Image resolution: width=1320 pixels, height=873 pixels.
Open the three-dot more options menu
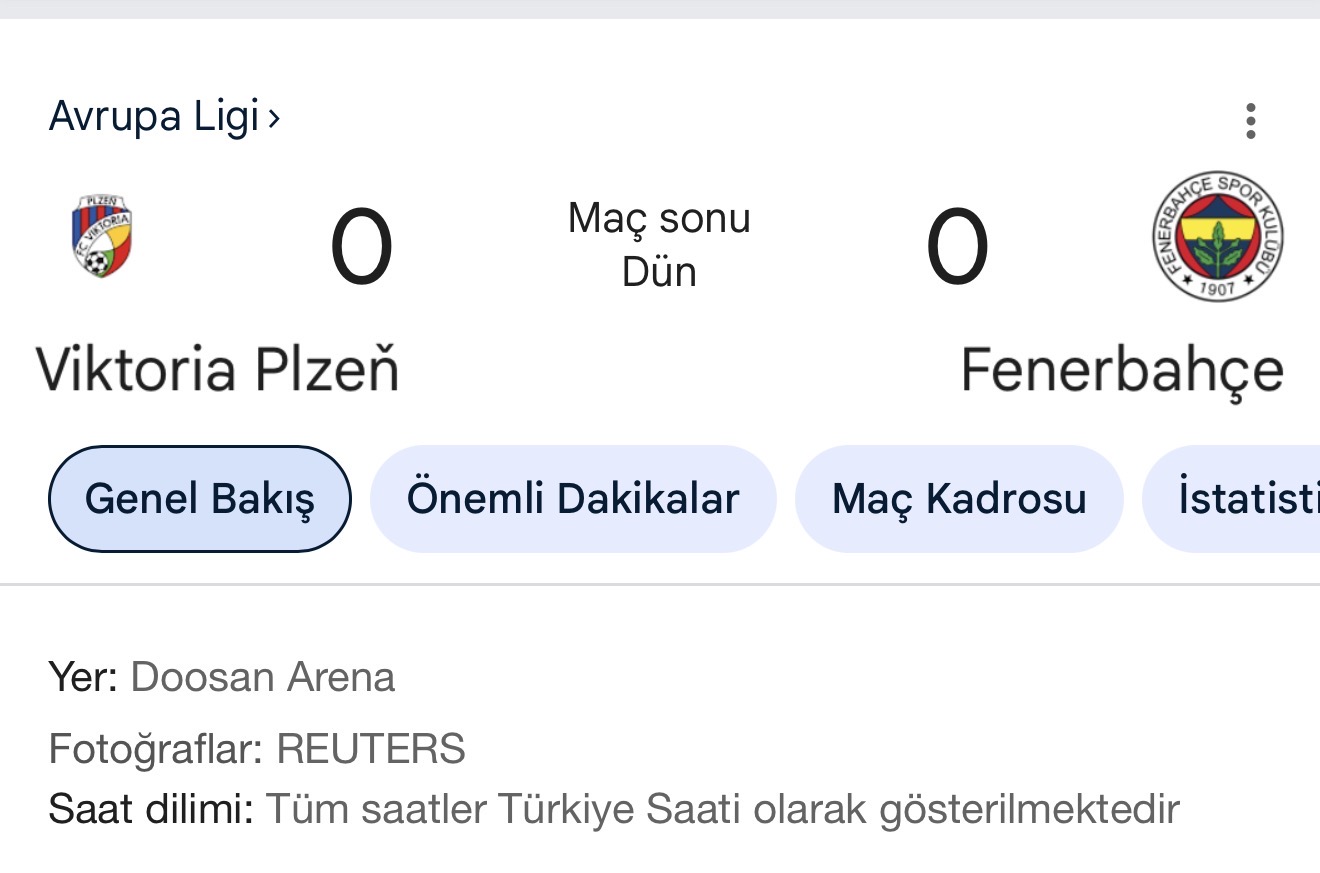(x=1250, y=121)
